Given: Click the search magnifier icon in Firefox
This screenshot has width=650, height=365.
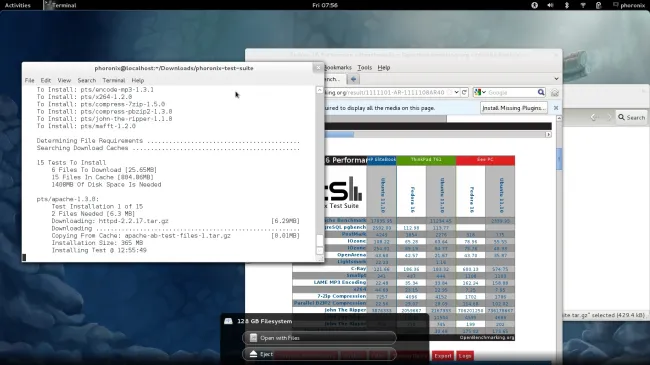Looking at the screenshot, I should pos(541,92).
